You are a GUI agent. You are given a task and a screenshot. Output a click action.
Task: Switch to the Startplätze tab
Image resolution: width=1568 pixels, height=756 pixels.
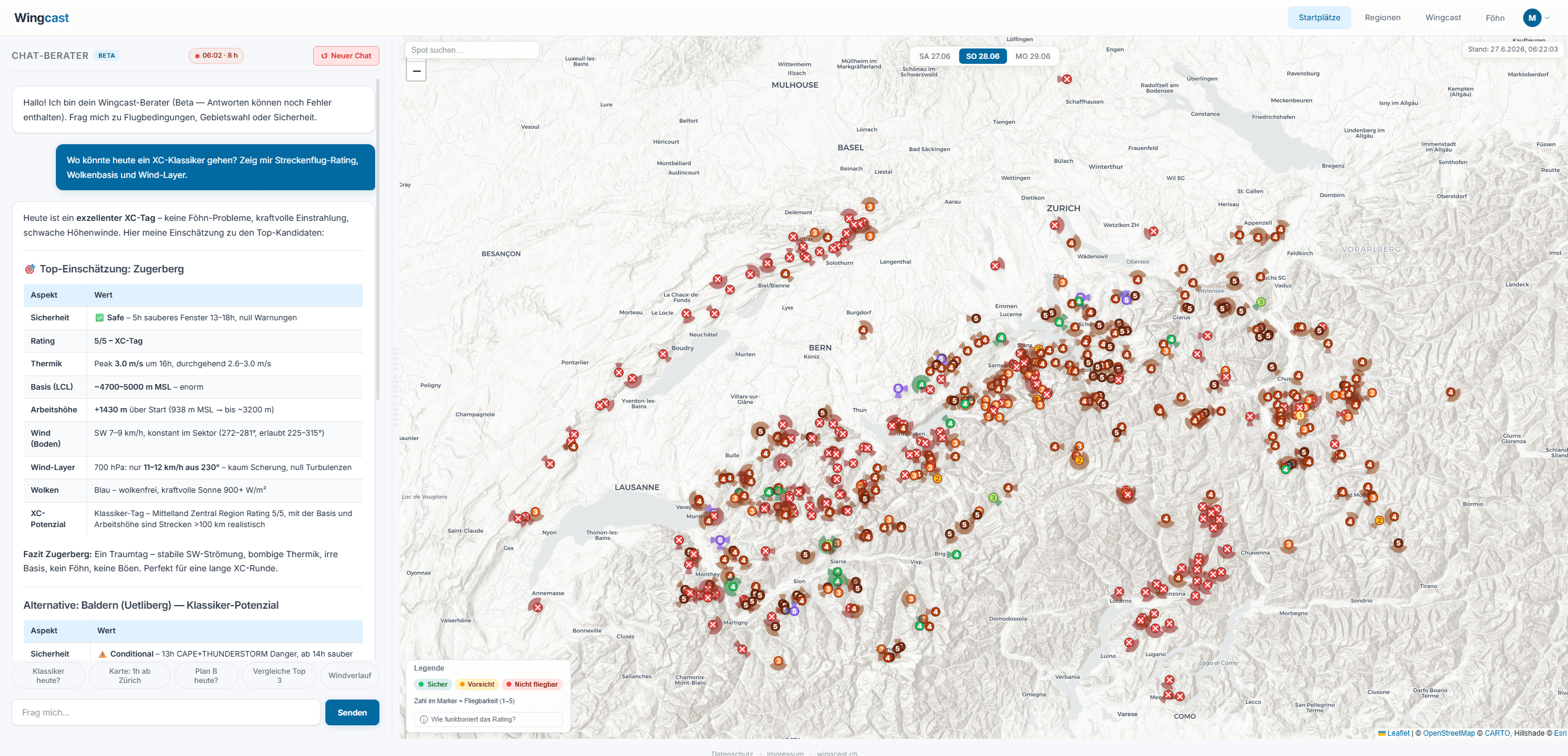tap(1319, 18)
